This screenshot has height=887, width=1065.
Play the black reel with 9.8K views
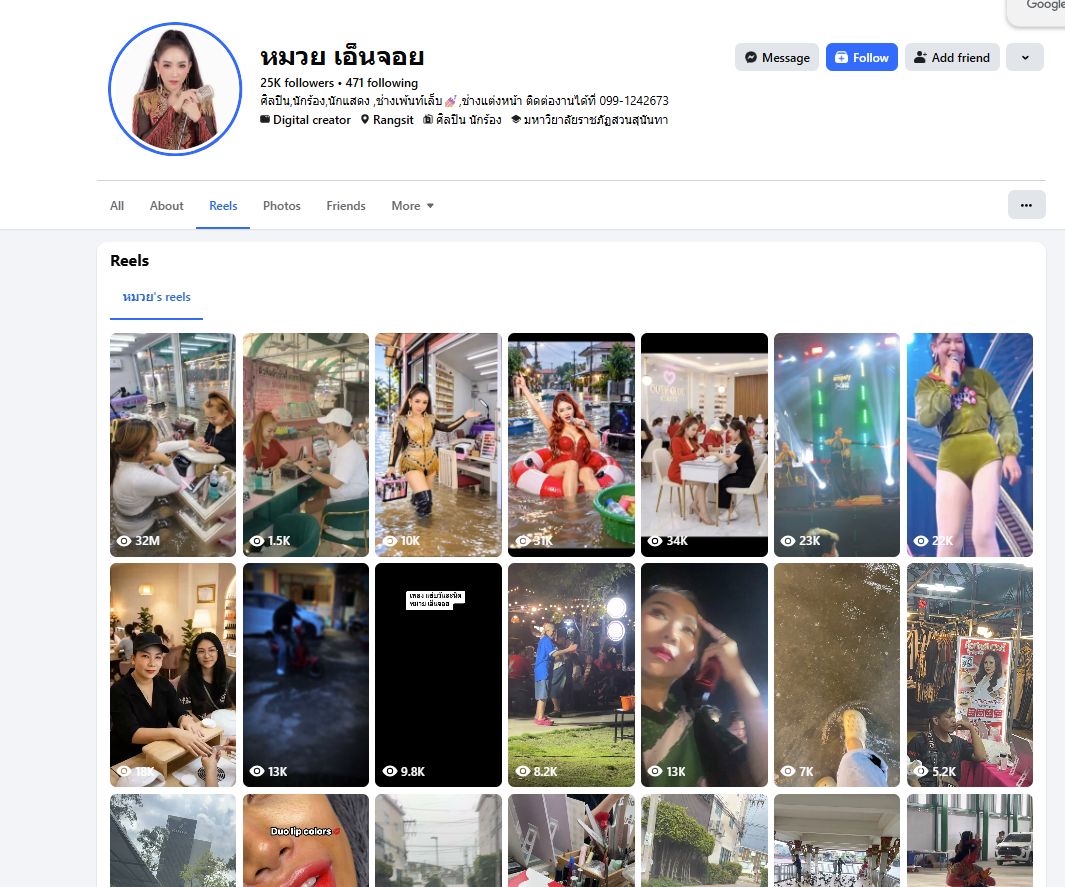point(438,675)
